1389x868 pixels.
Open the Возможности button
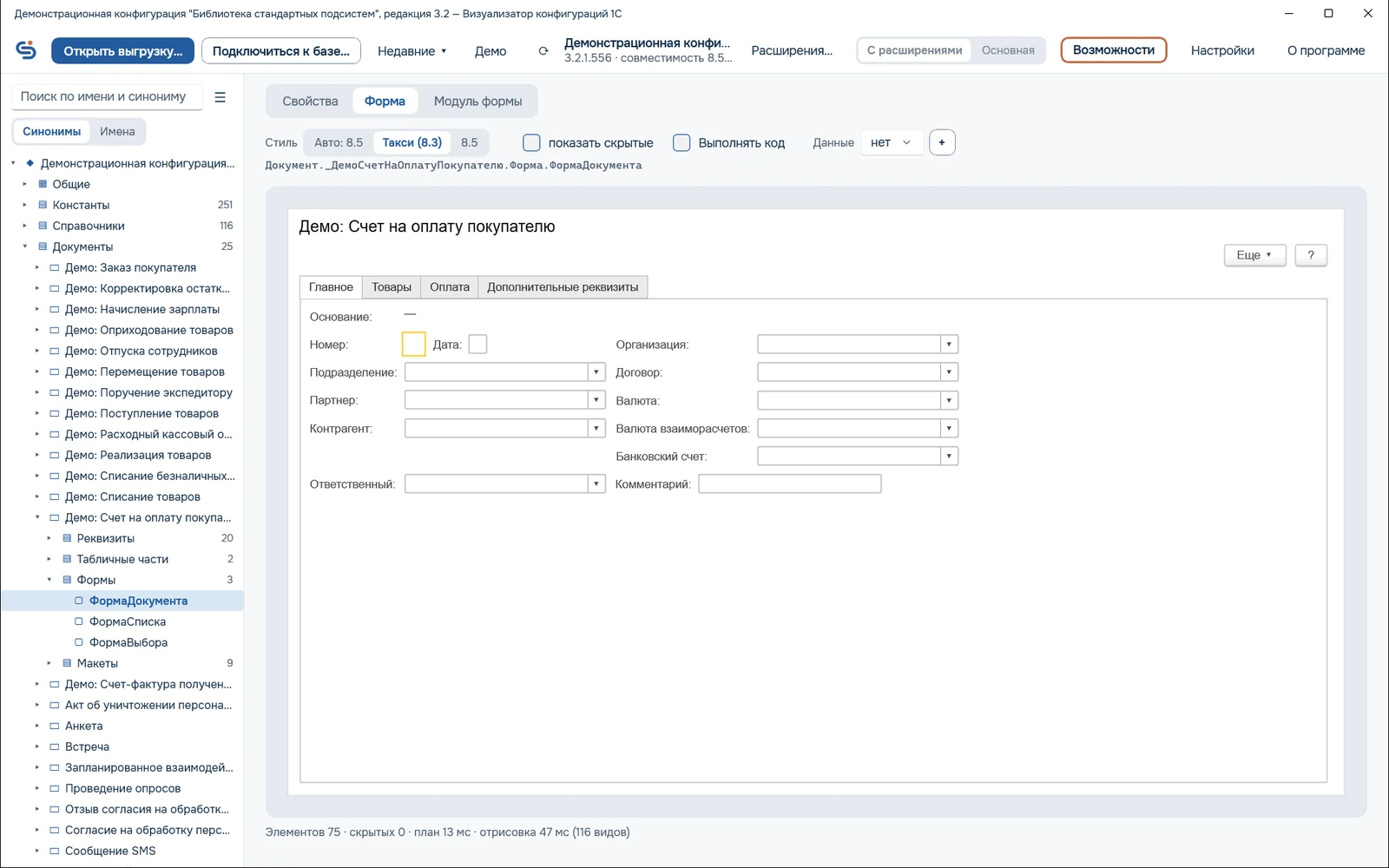1114,50
